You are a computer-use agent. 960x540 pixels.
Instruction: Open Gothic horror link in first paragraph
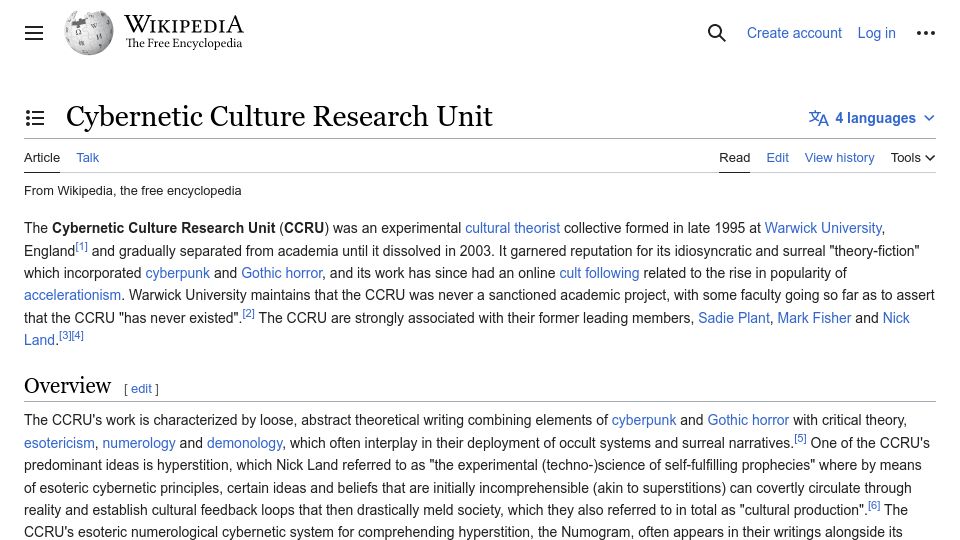coord(282,273)
